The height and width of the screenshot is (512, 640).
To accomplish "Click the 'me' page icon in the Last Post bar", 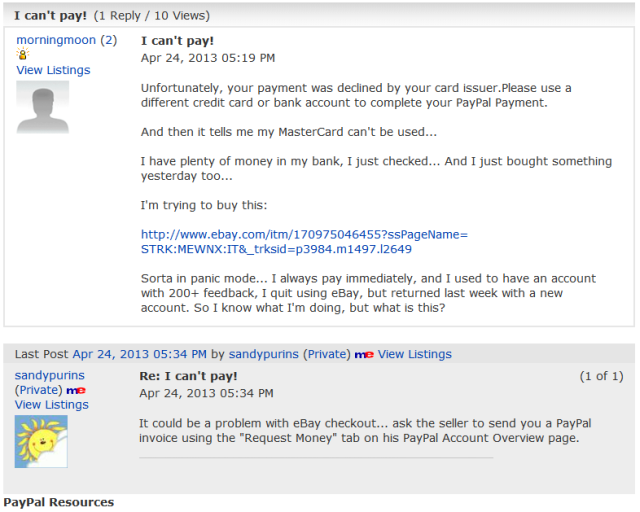I will click(364, 355).
